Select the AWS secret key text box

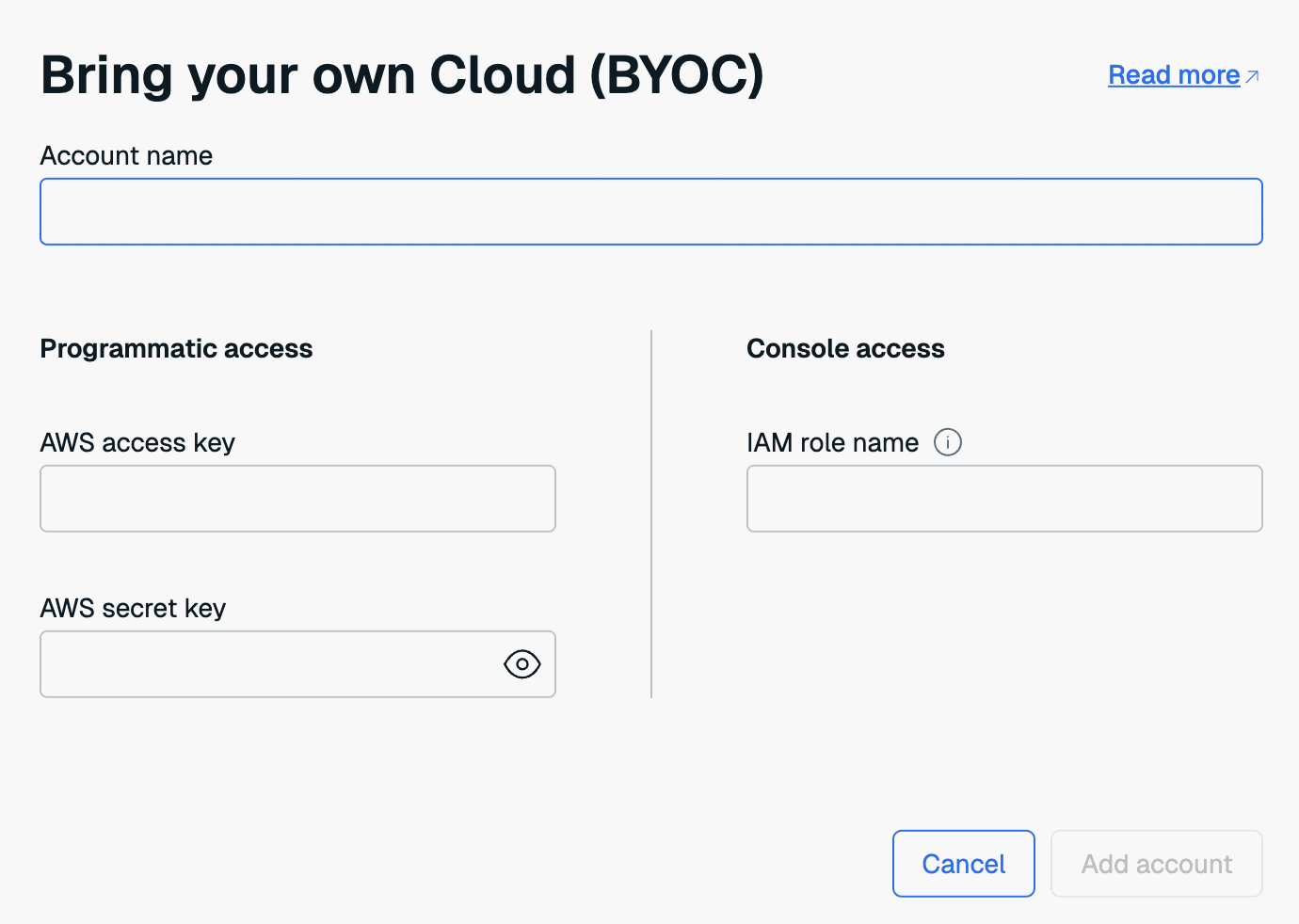[269, 664]
